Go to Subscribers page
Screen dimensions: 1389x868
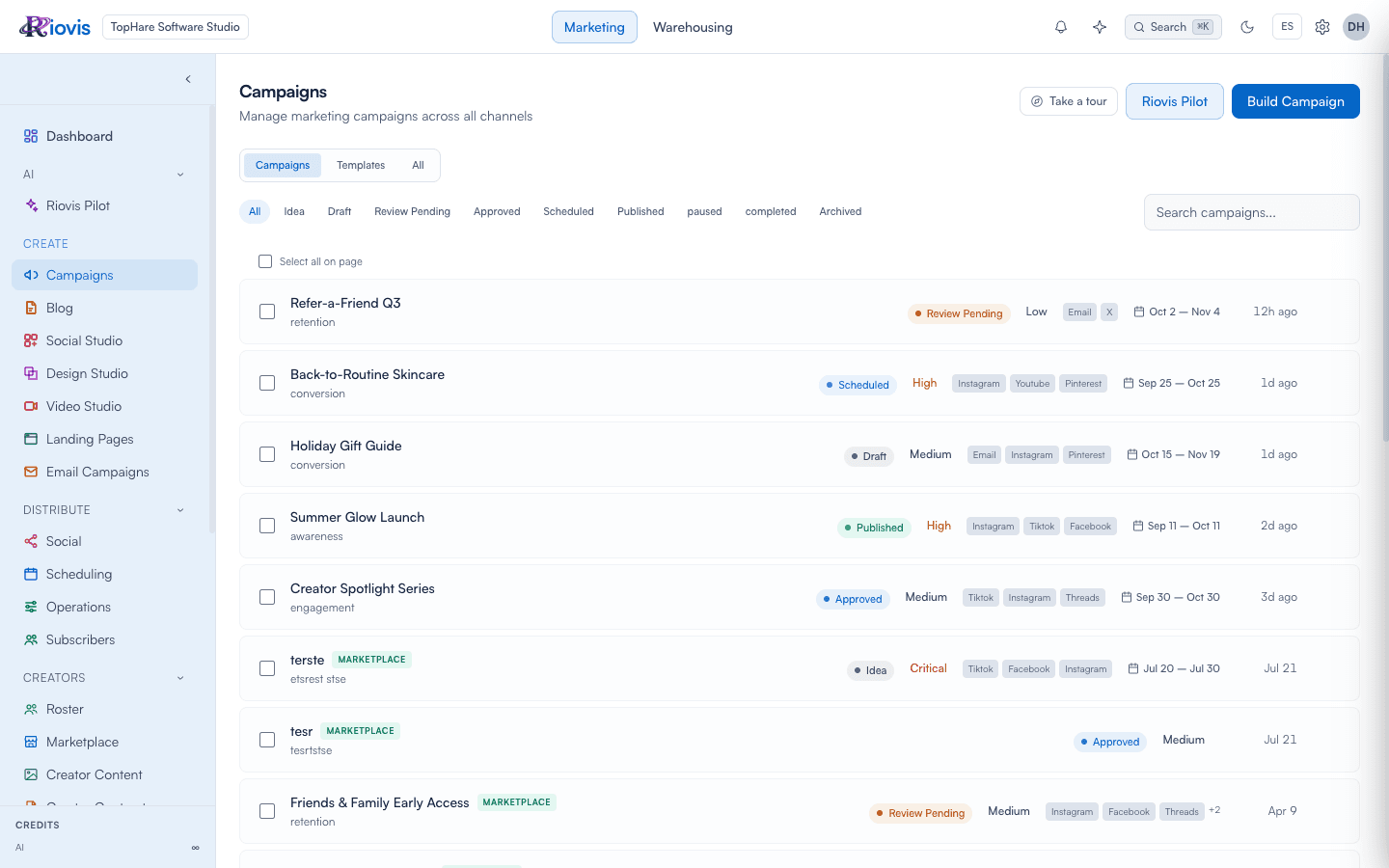104,639
